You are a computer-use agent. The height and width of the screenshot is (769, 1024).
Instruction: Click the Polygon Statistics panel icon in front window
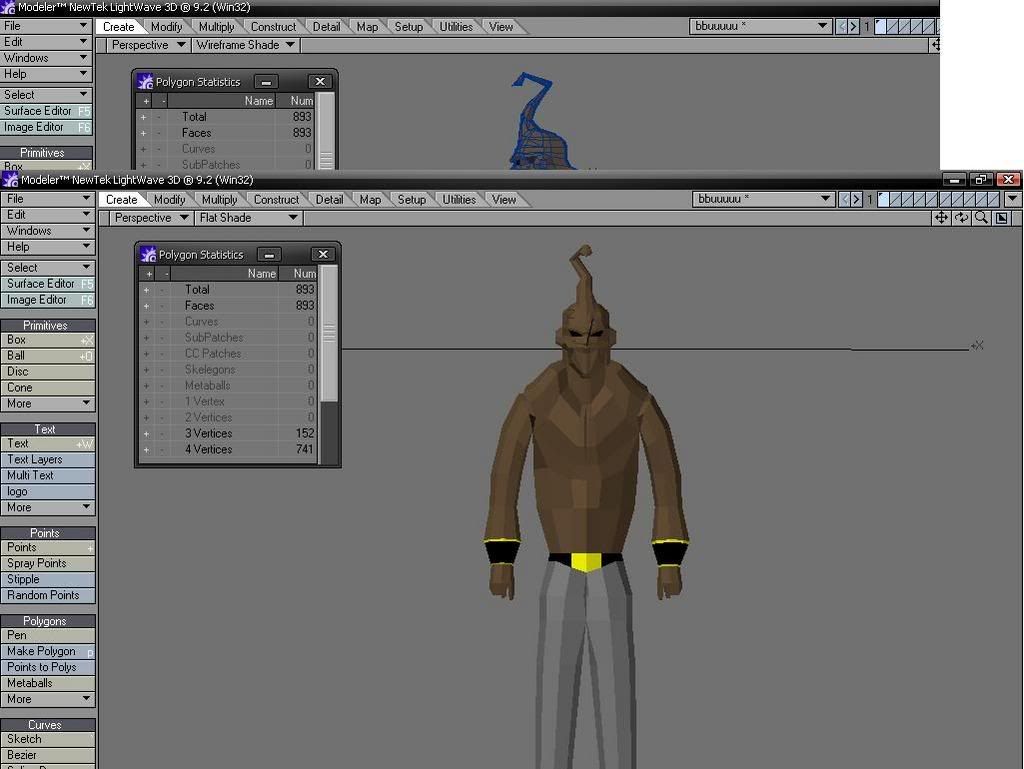point(148,254)
